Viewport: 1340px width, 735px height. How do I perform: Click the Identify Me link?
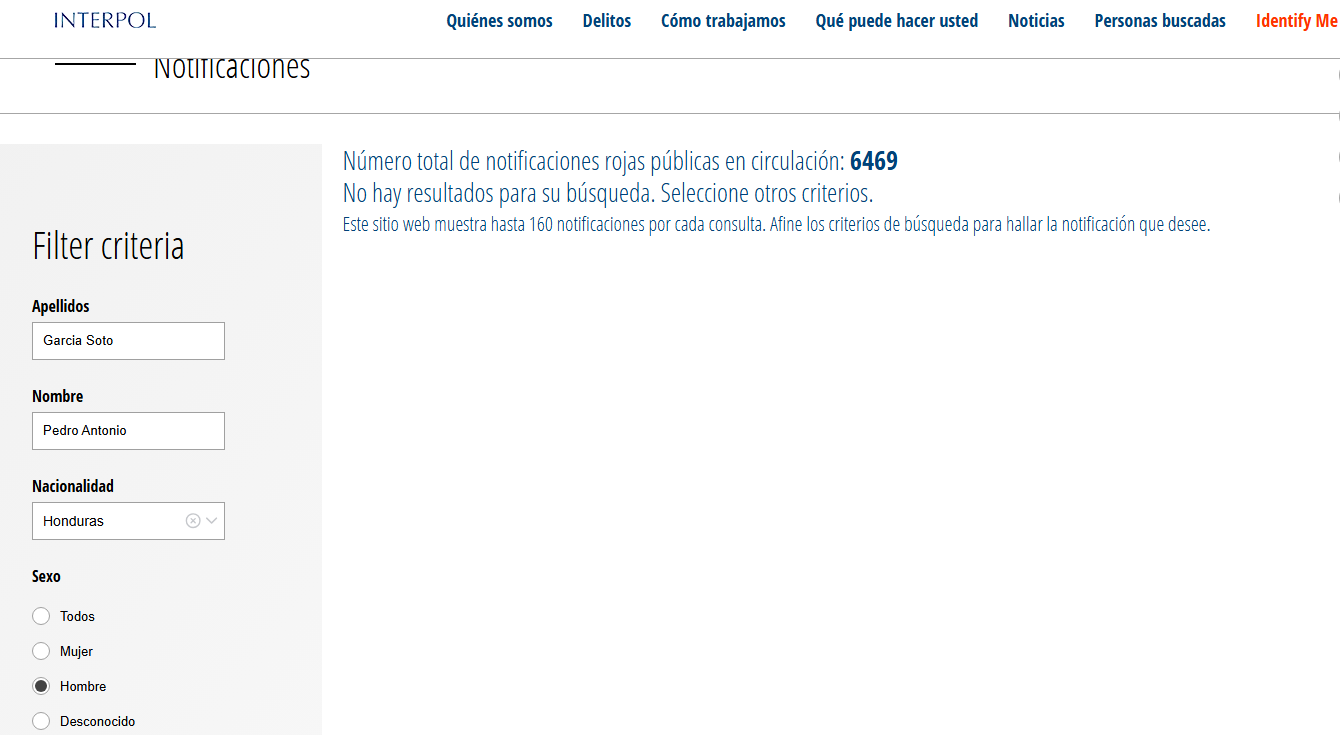(1296, 21)
